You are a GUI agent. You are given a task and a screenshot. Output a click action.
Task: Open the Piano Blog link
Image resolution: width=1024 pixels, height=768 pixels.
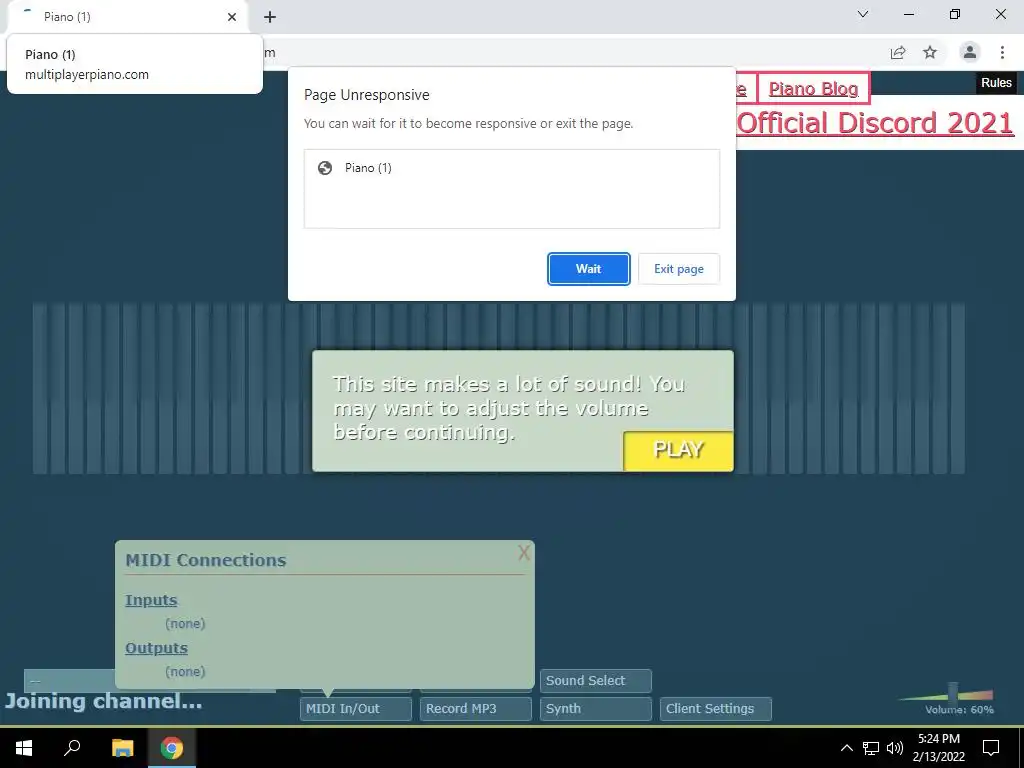pos(813,88)
